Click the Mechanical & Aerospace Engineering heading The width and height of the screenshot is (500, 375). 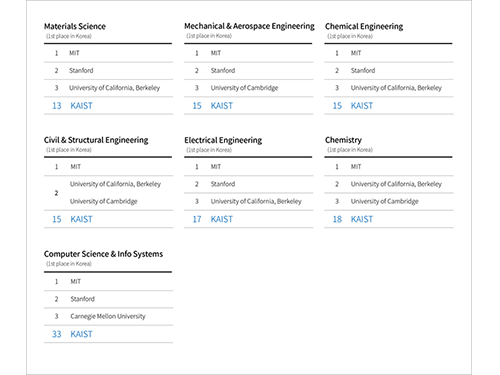pos(249,26)
